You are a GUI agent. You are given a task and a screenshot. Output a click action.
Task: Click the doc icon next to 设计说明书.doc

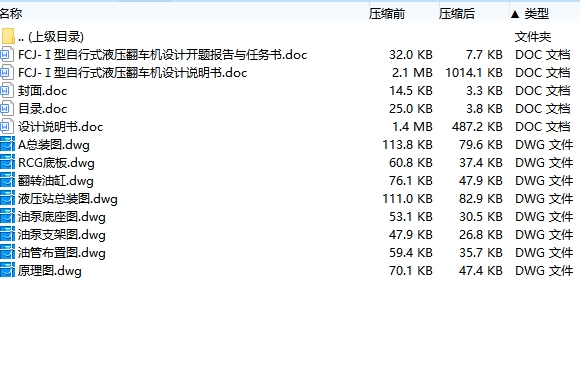pos(7,127)
